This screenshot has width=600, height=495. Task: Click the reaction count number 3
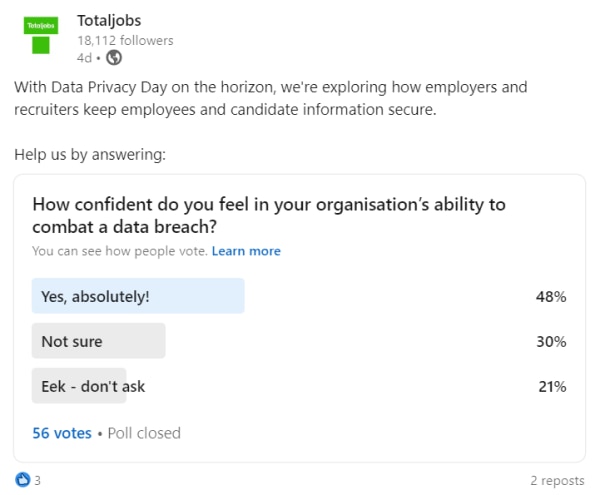[x=38, y=480]
